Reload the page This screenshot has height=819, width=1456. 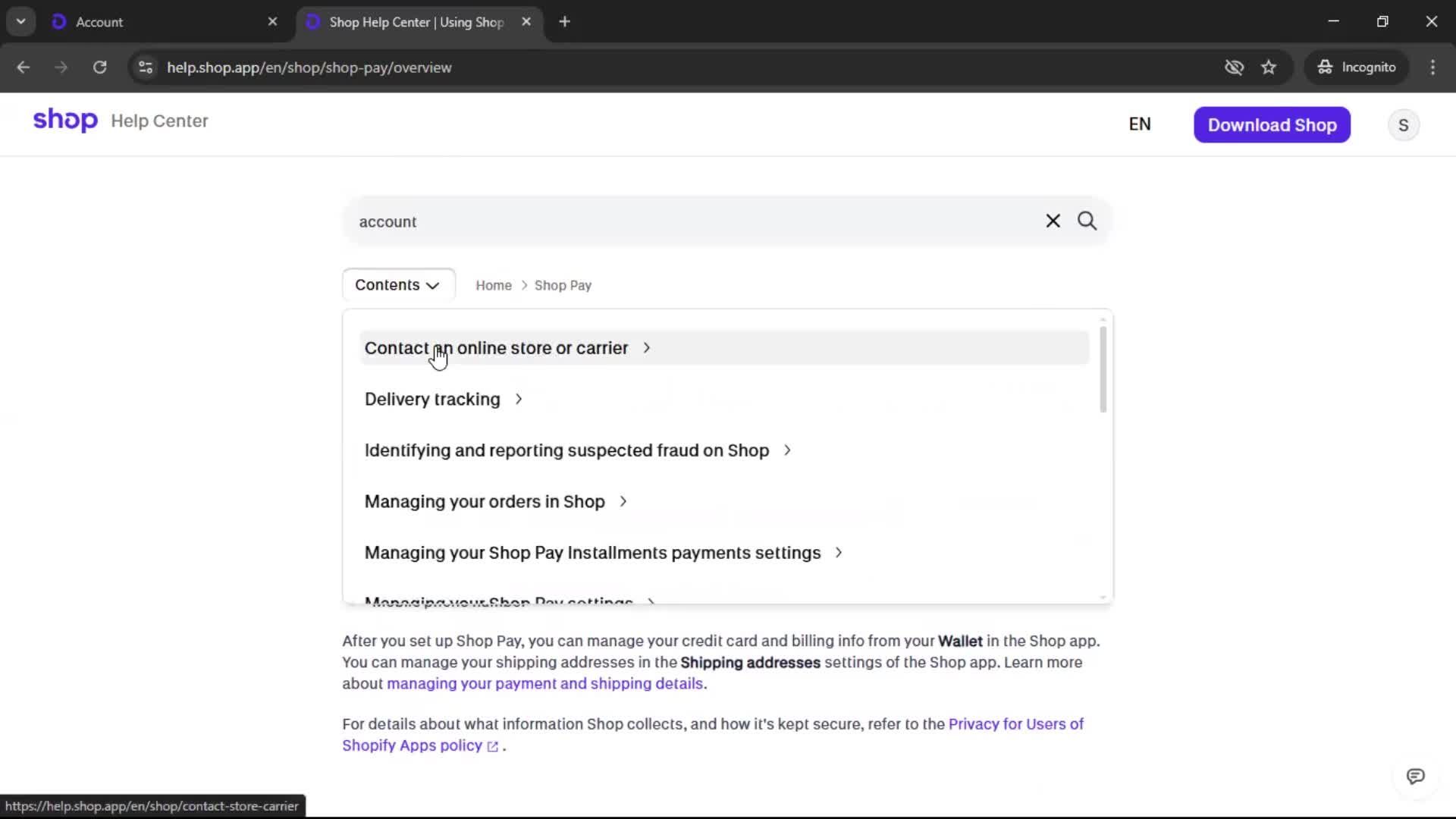(99, 67)
